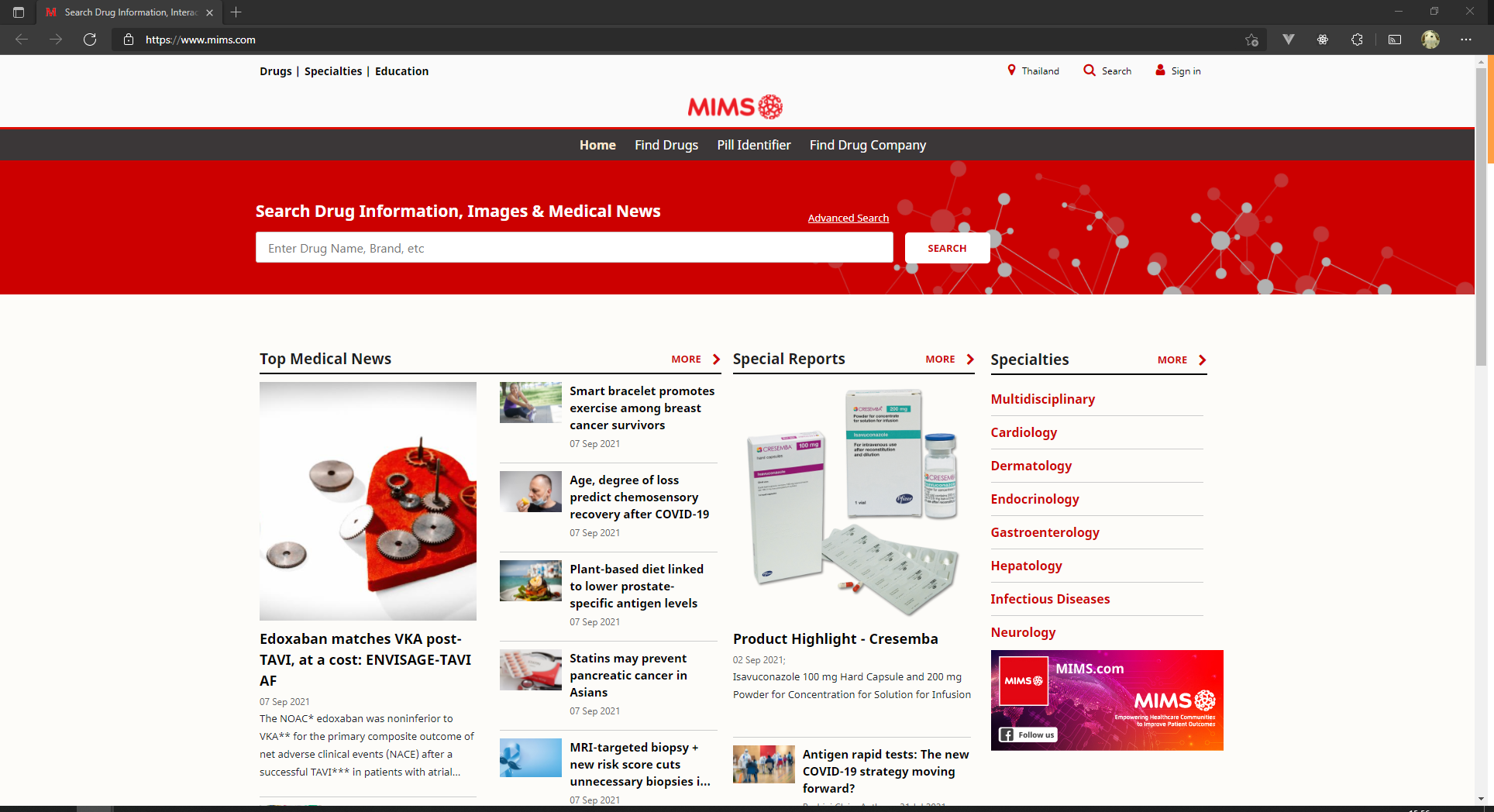The image size is (1494, 812).
Task: Expand Top Medical News via MORE arrow
Action: click(696, 360)
